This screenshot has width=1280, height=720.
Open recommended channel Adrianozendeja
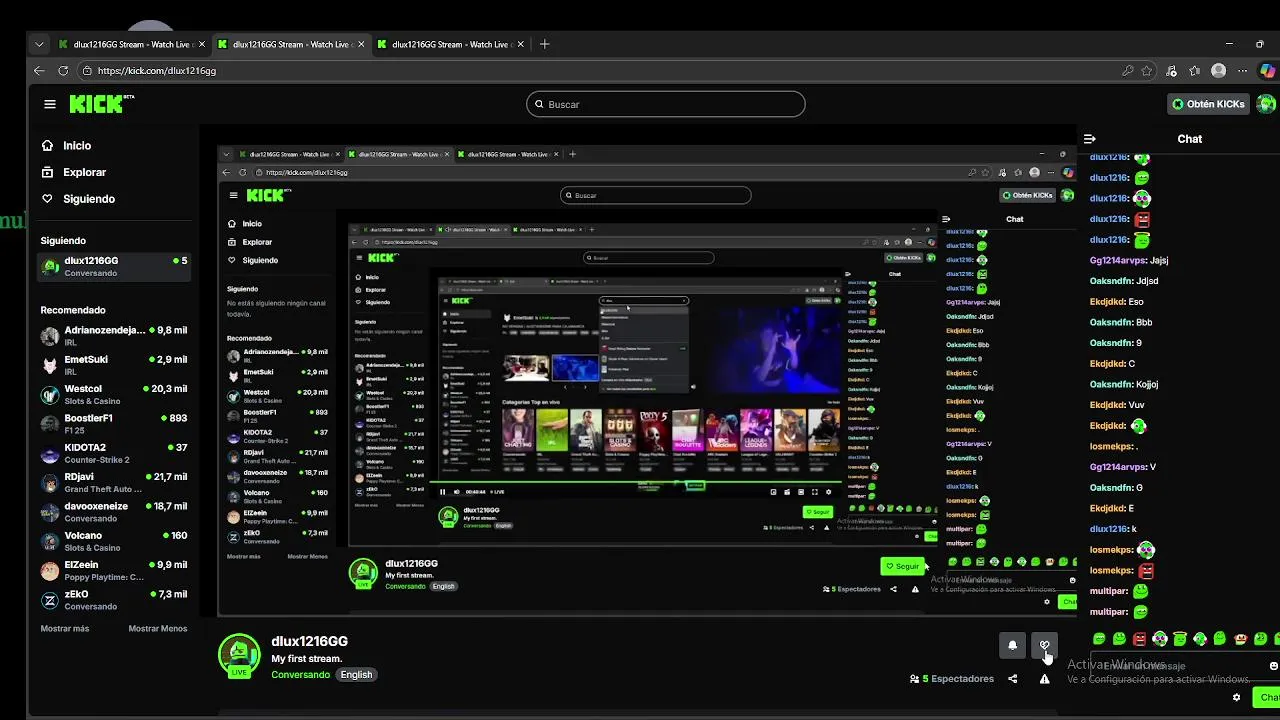114,336
